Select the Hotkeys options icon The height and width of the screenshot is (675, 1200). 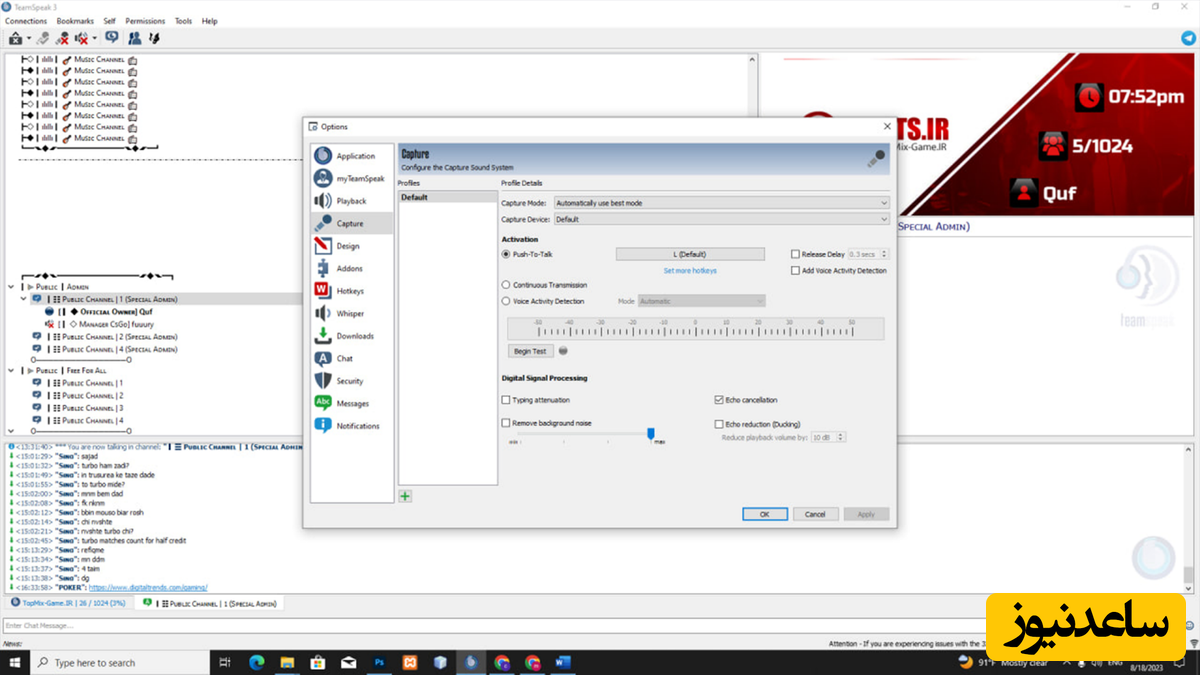(323, 291)
